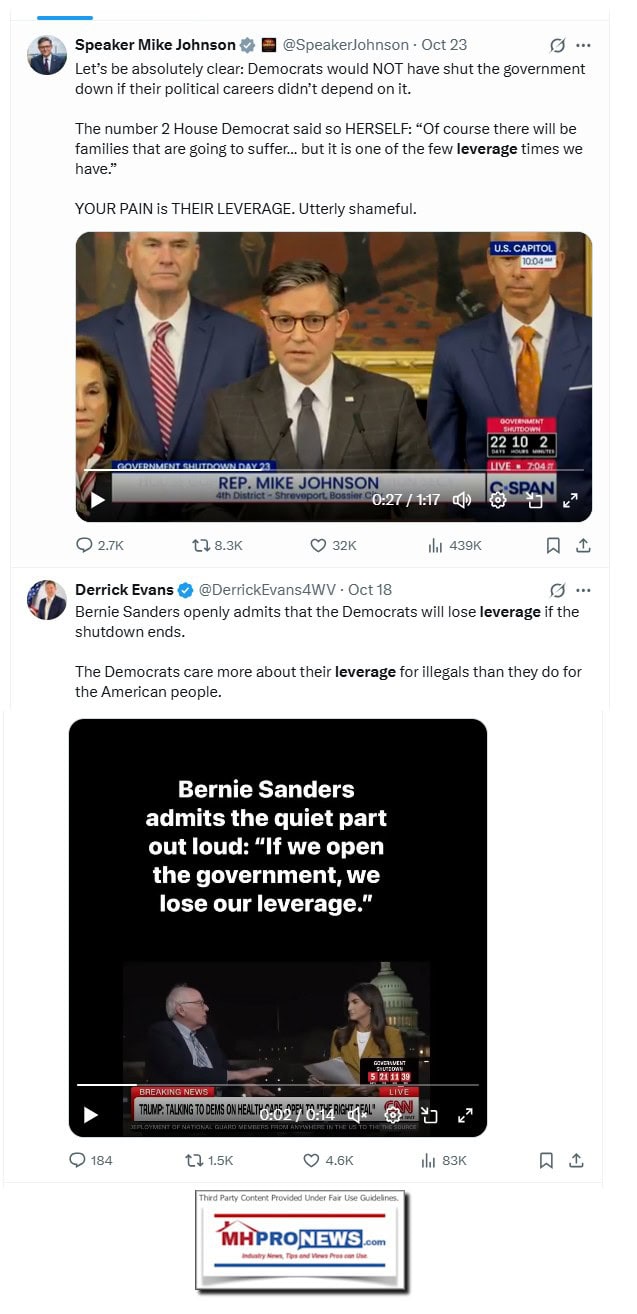Viewport: 637px width, 1314px height.
Task: Click Derrick Evans profile avatar
Action: pyautogui.click(x=47, y=601)
